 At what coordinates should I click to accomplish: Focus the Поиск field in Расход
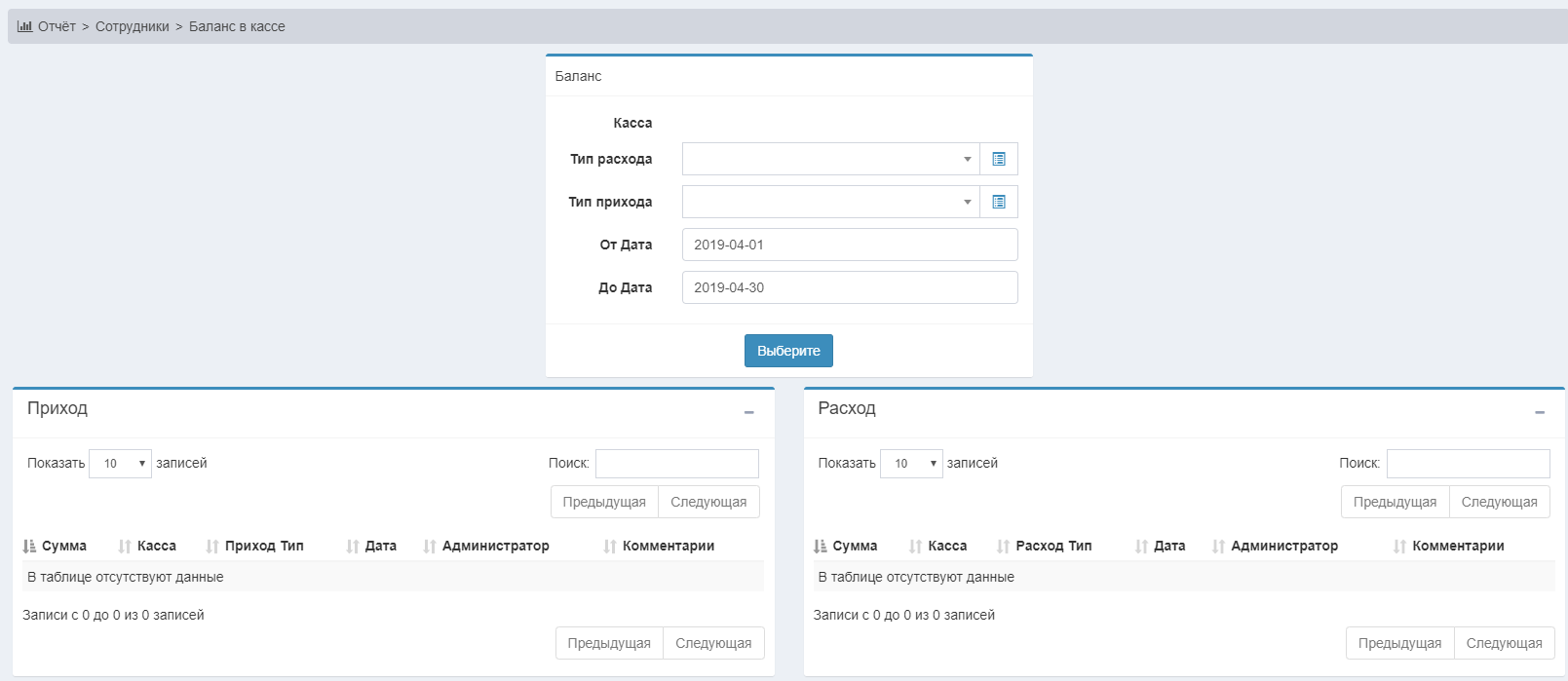[1468, 464]
